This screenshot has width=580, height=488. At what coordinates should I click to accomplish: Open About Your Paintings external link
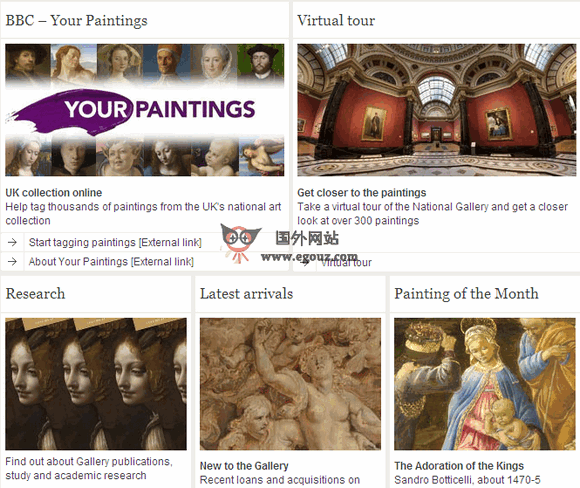tap(111, 262)
